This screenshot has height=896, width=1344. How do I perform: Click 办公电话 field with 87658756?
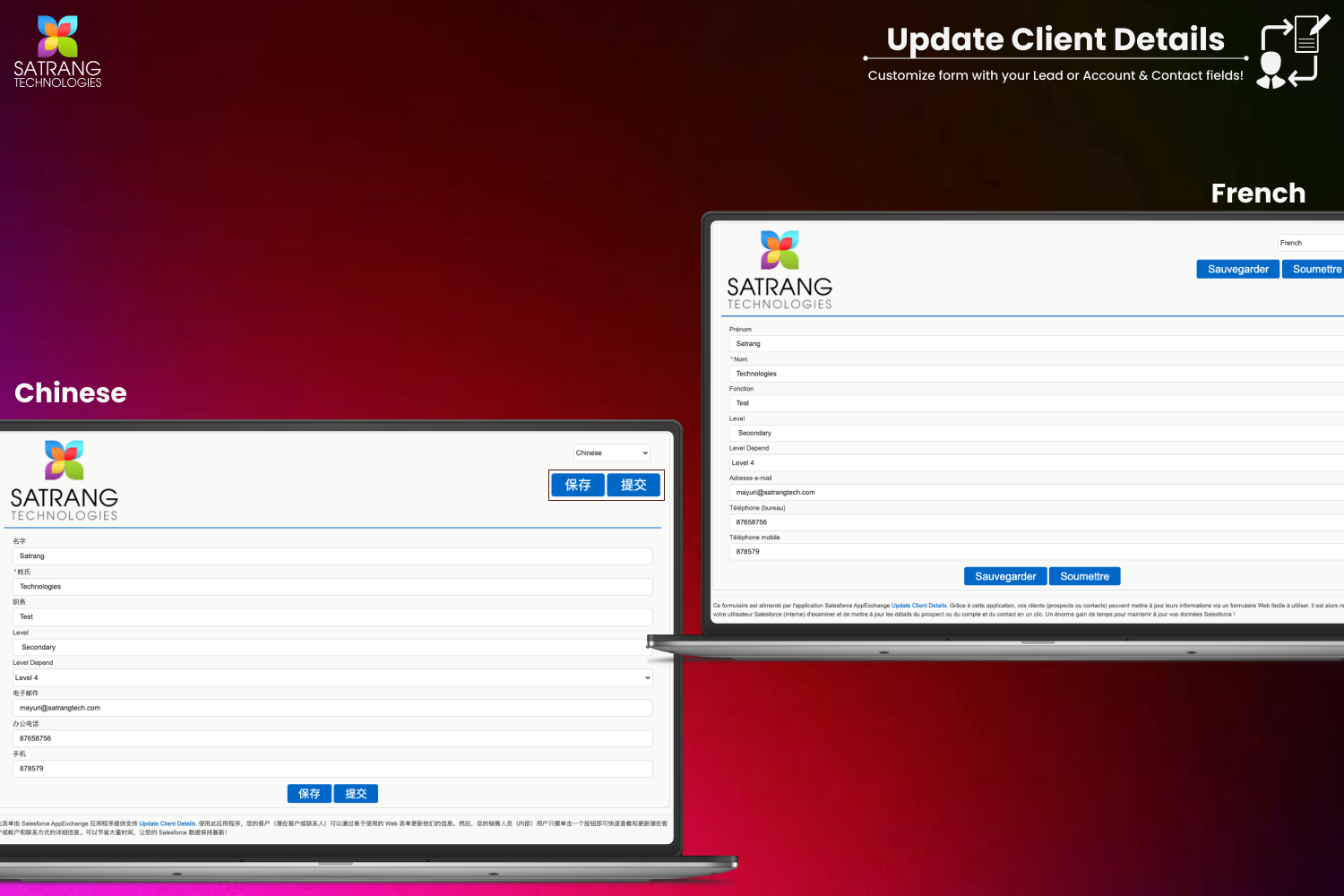332,738
